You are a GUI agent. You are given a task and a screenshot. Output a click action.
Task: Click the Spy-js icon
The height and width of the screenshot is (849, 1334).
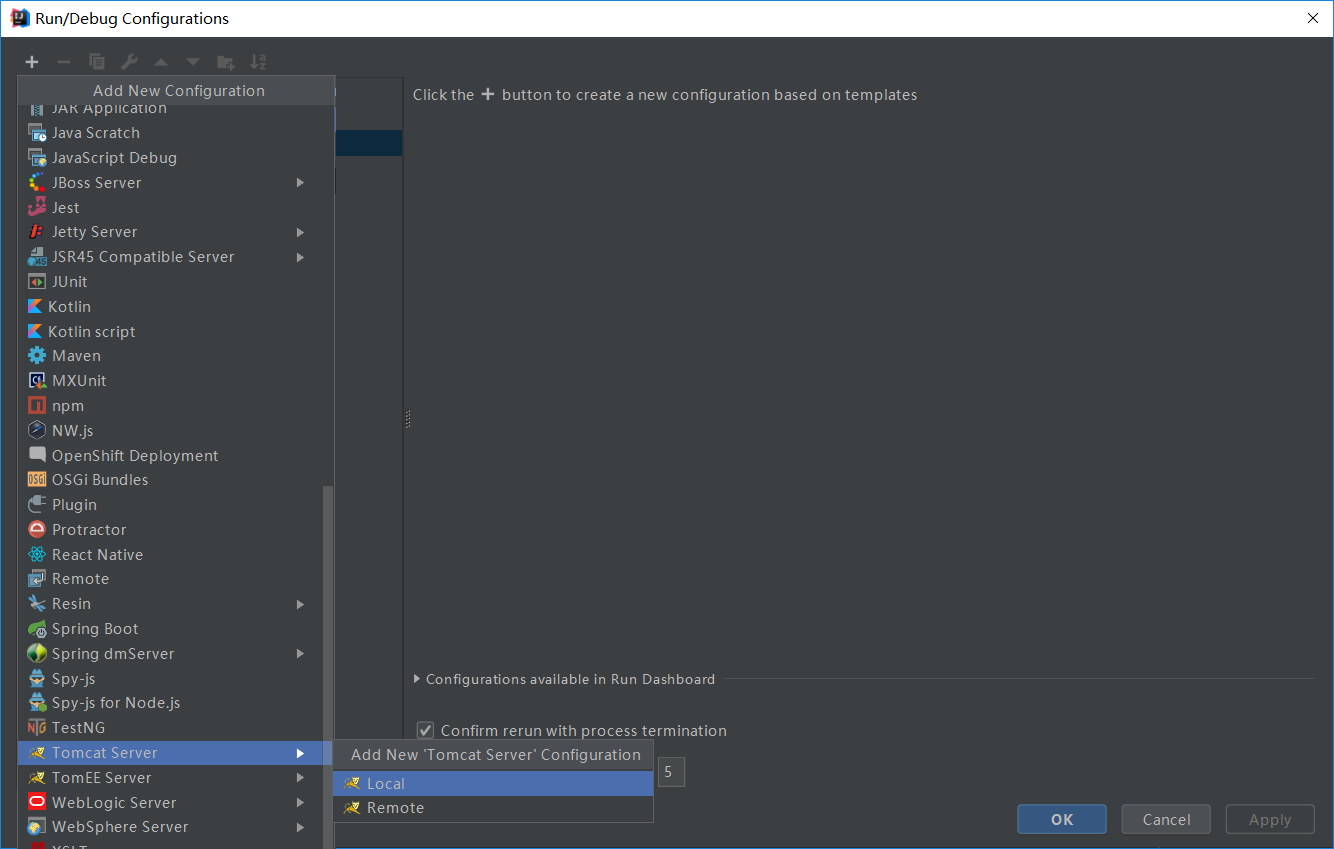(x=37, y=679)
